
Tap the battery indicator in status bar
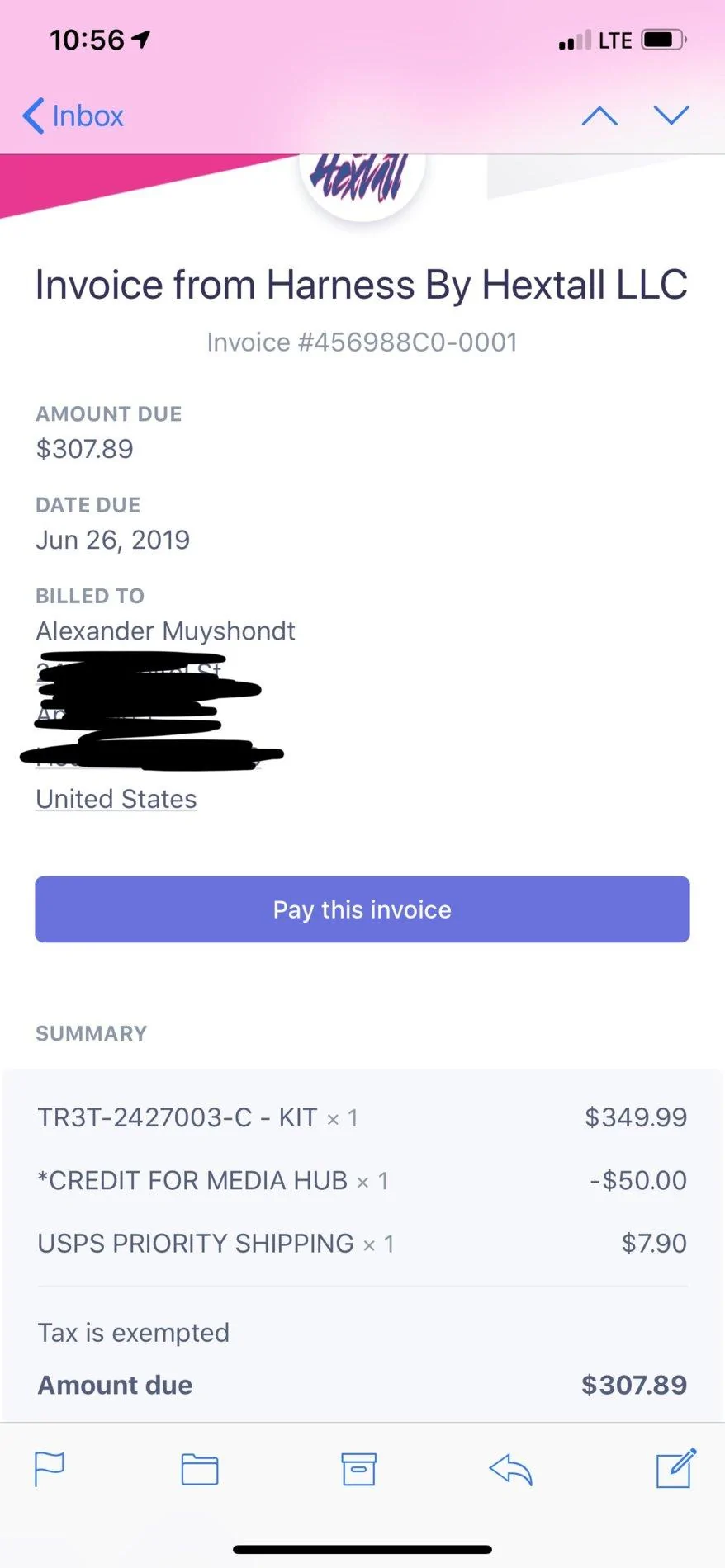(x=665, y=40)
